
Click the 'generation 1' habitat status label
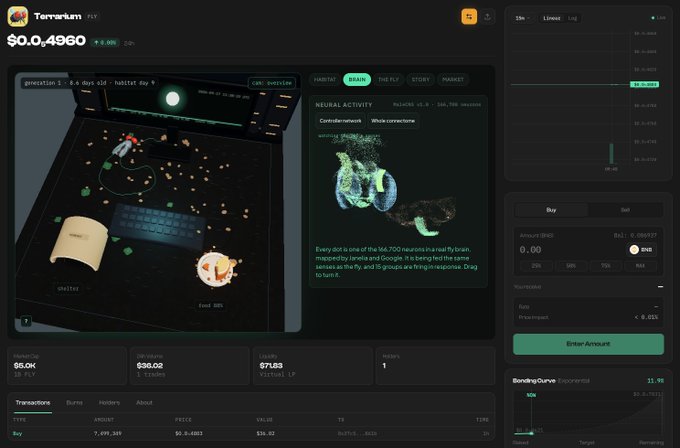pos(89,82)
